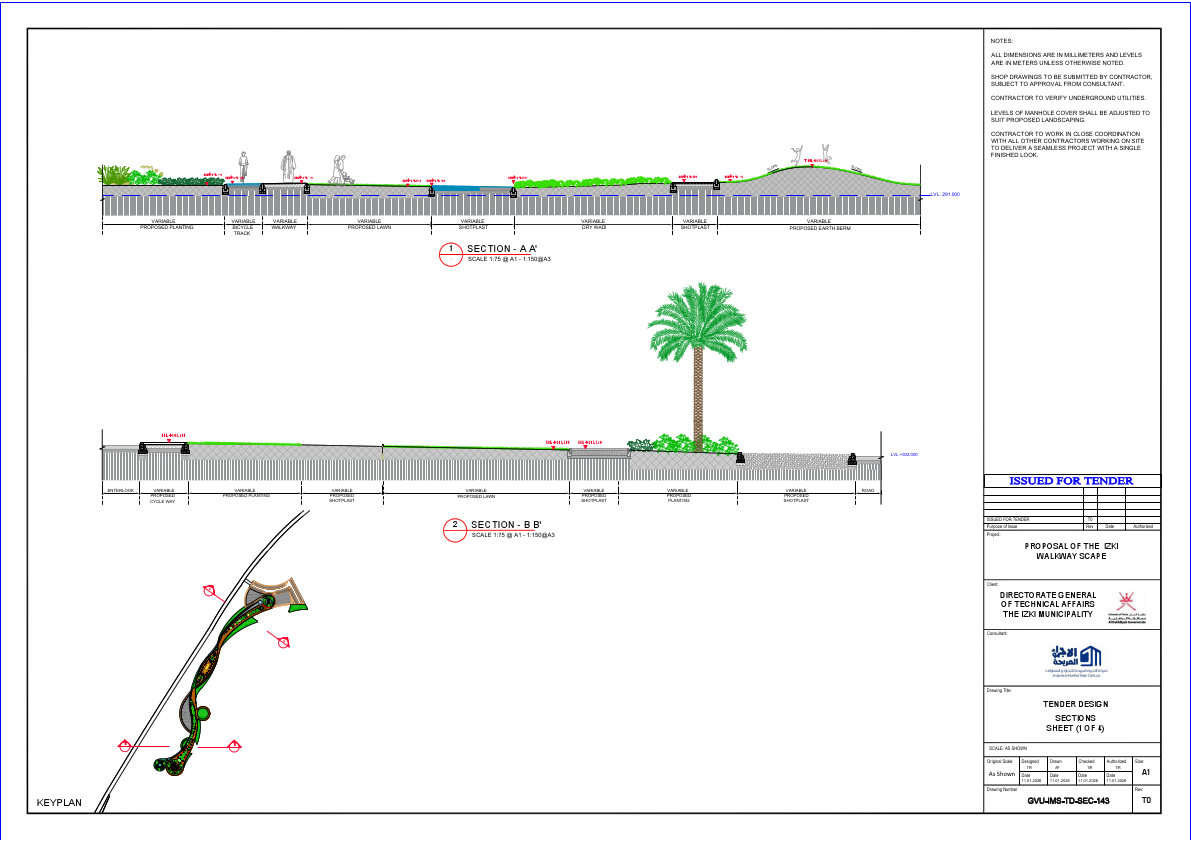Select a red section cut marker on the keyplan

pos(209,591)
